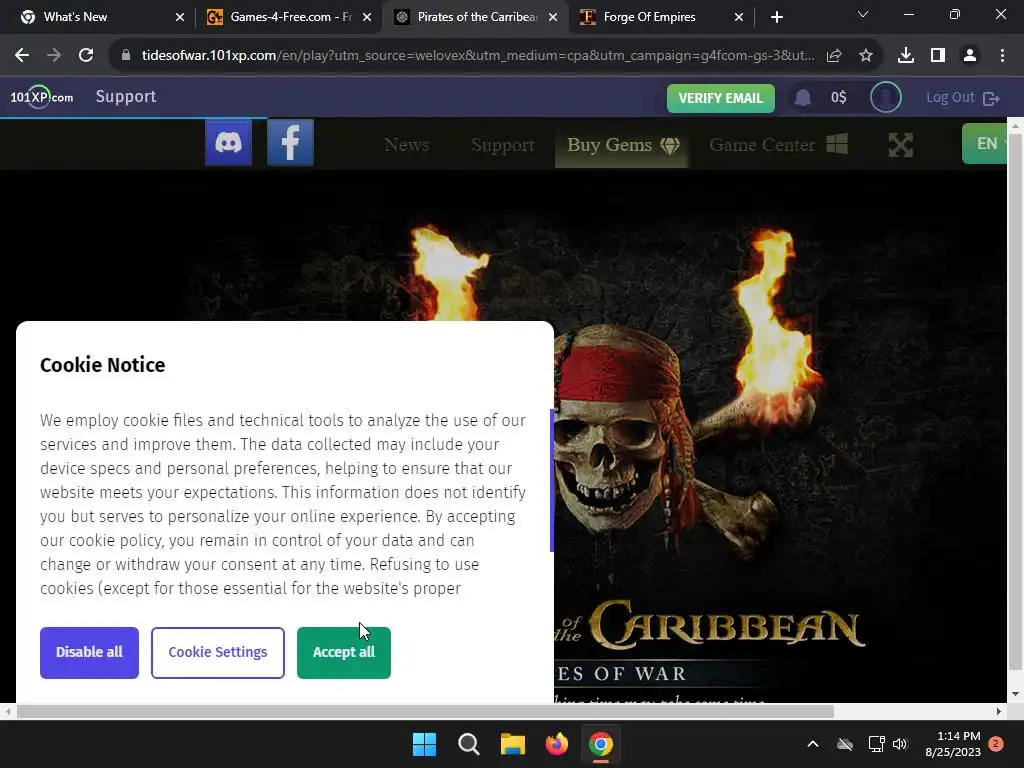Screen dimensions: 1024x768
Task: Click the 101XP.com logo
Action: point(41,97)
